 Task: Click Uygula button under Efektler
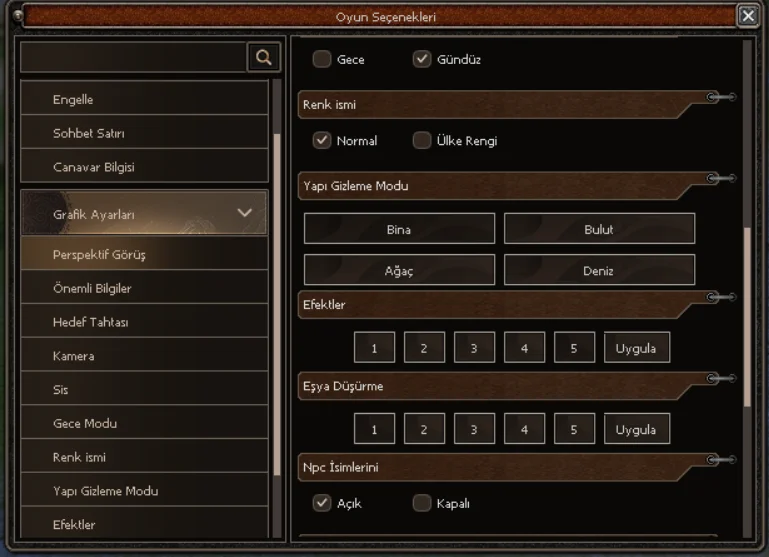(636, 348)
